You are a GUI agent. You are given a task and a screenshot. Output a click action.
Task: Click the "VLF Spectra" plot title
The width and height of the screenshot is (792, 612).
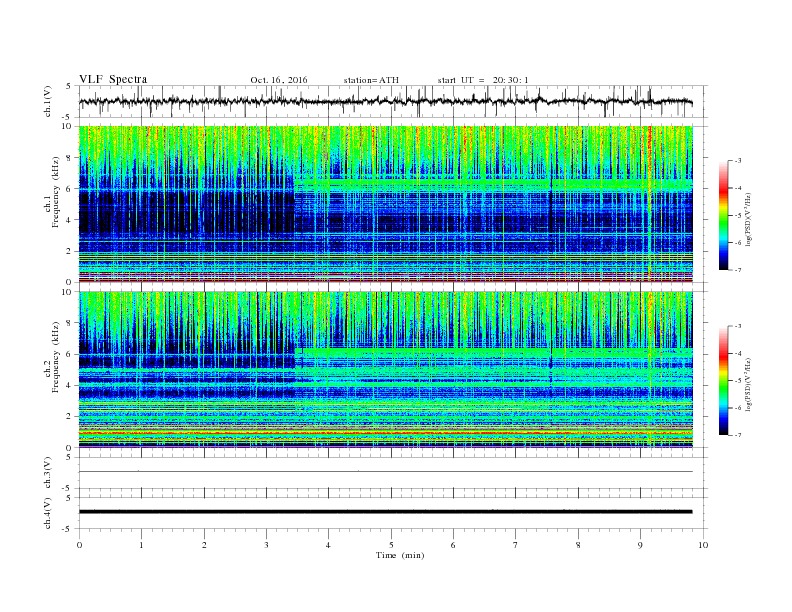point(113,79)
